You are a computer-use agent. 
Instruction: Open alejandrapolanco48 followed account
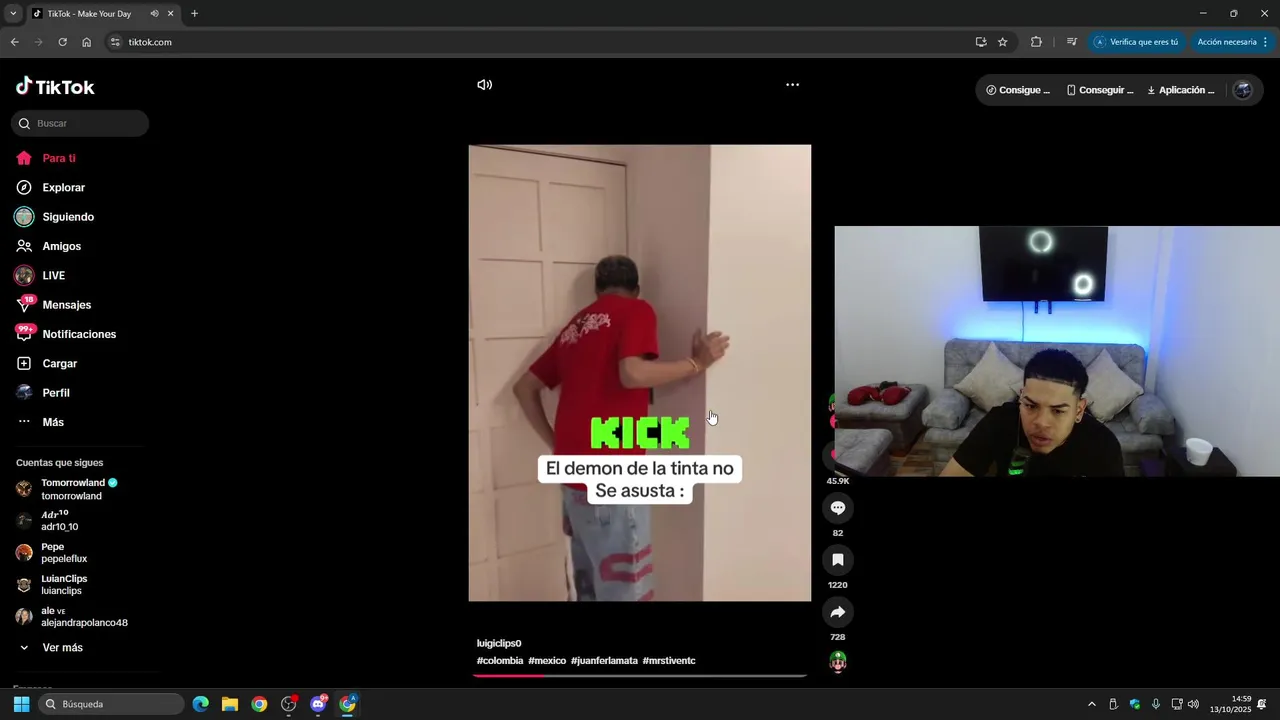click(x=72, y=617)
